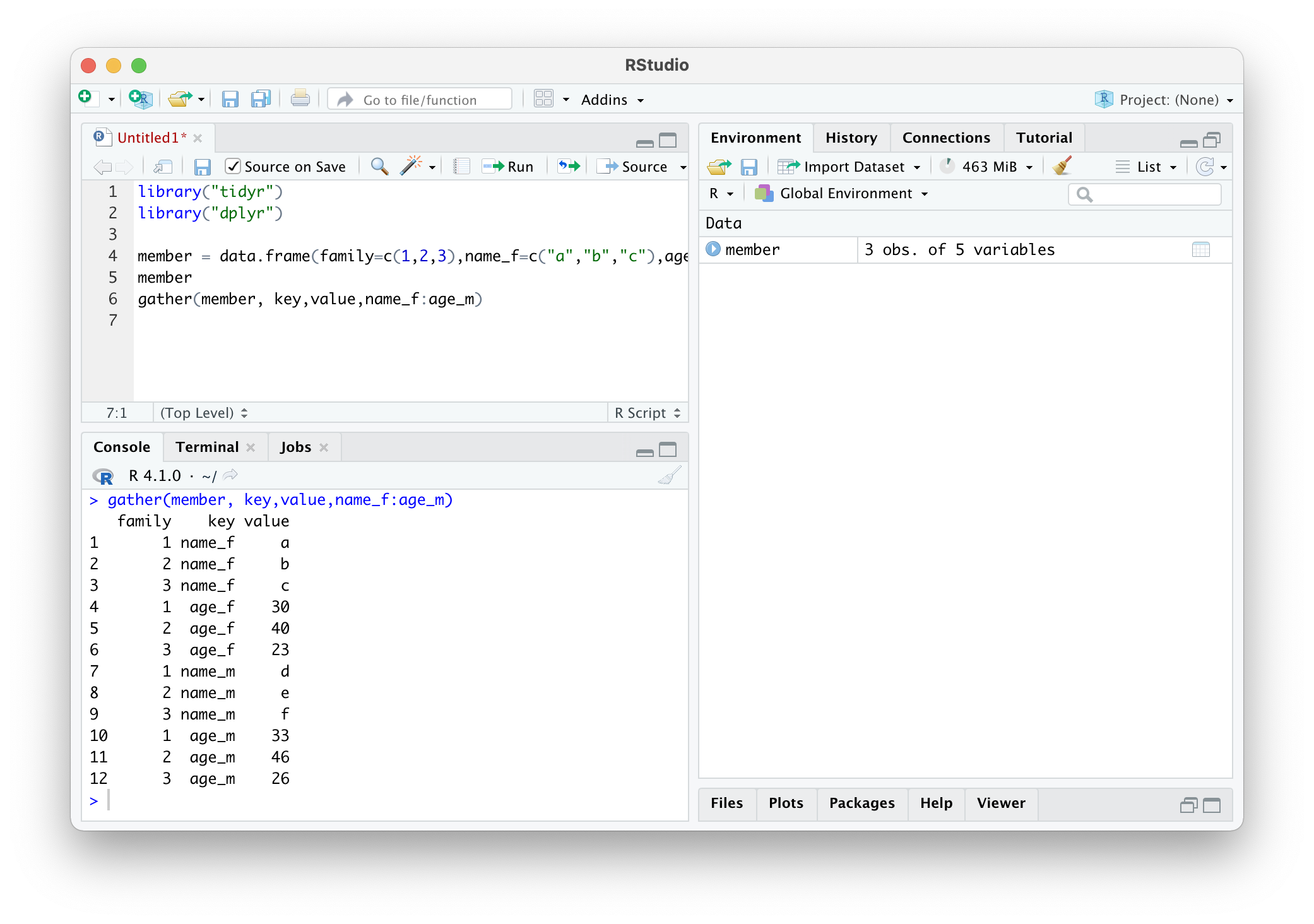1314x924 pixels.
Task: Go forward to next source location
Action: pos(124,167)
